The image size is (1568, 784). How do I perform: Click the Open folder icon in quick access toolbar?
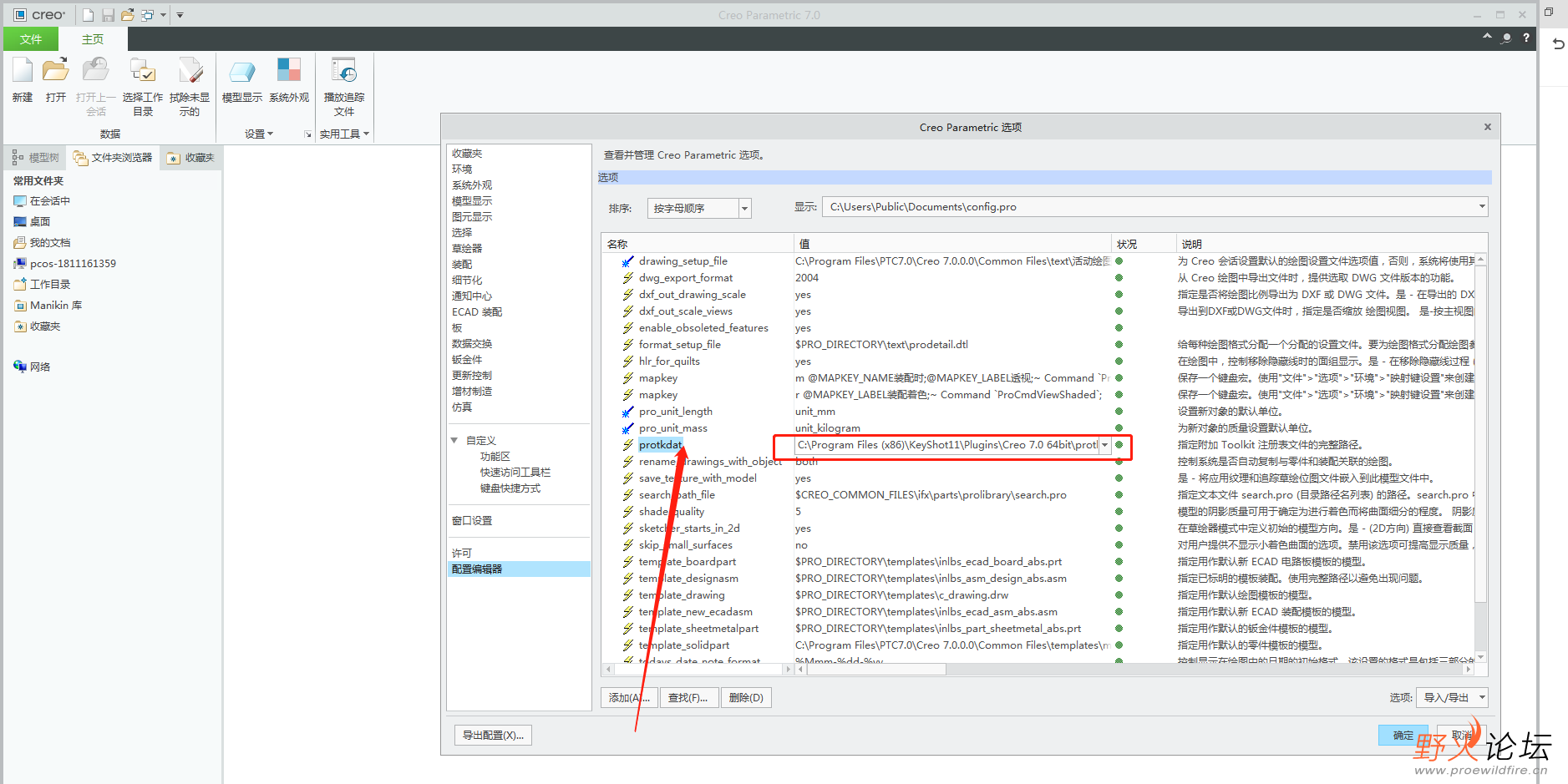coord(127,15)
